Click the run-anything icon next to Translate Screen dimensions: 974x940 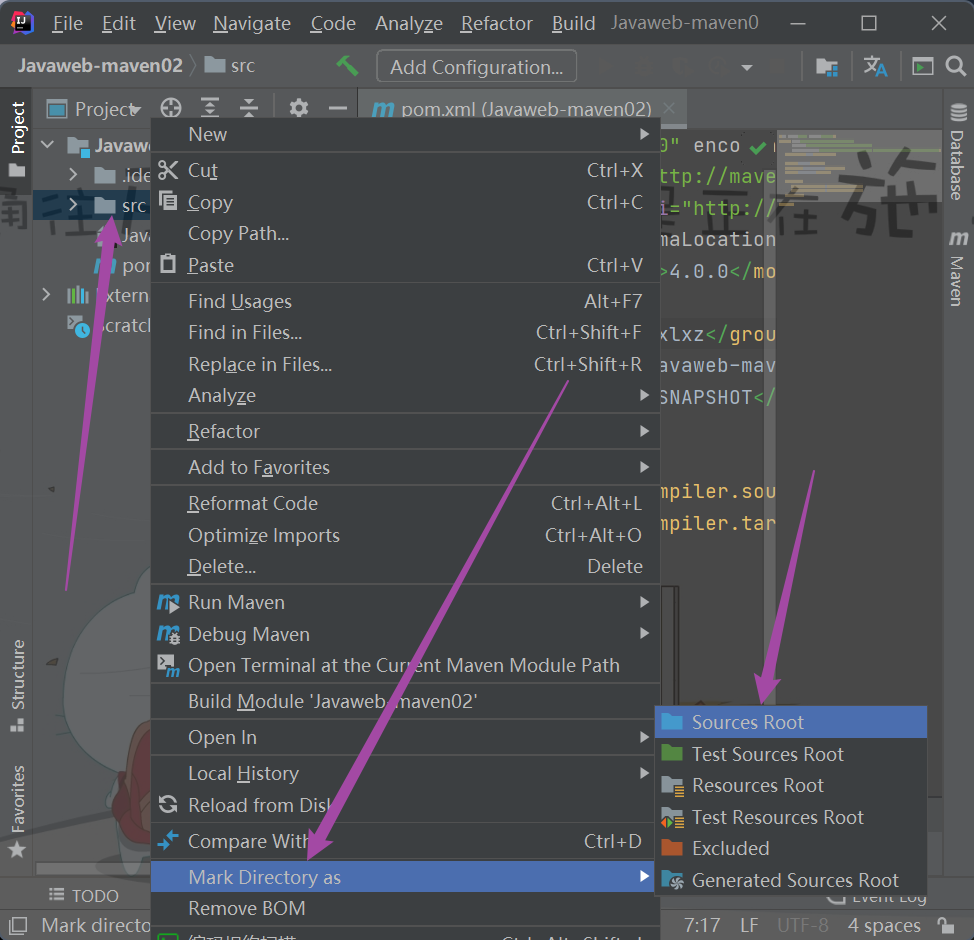(x=922, y=66)
